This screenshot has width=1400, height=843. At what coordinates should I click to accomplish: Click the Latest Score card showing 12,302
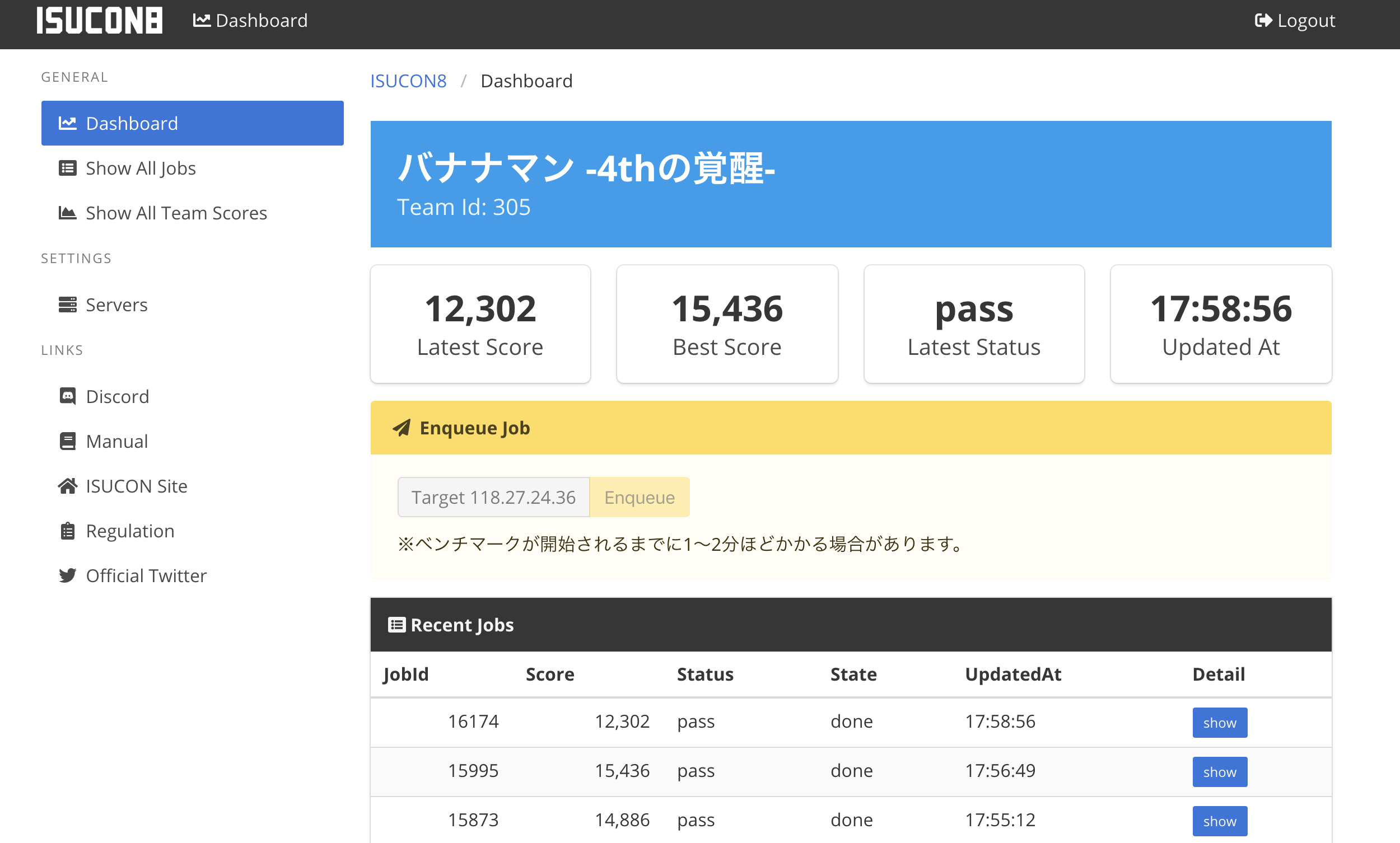480,324
